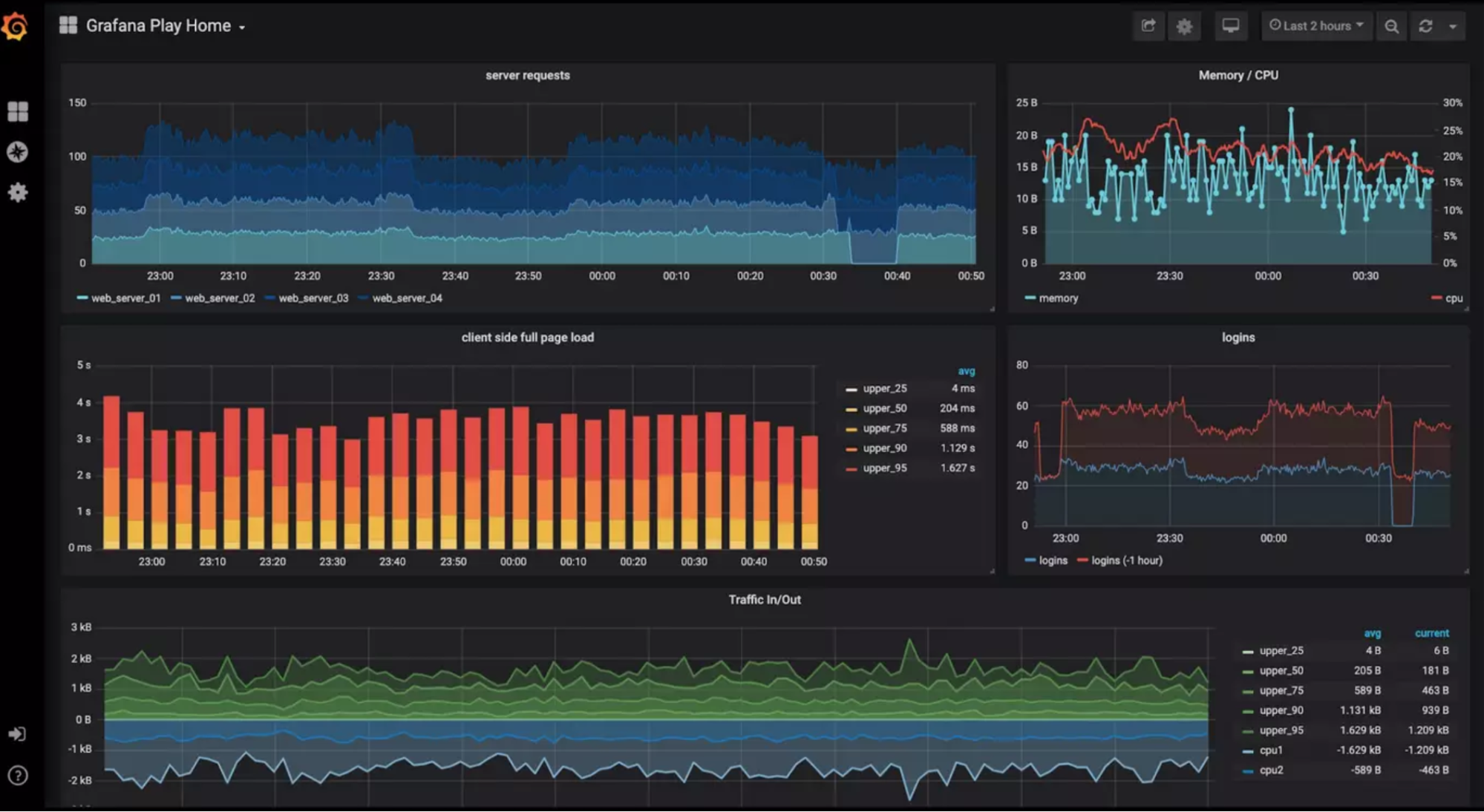Open dashboard Settings gear in top bar
This screenshot has height=812, width=1484.
(1184, 27)
